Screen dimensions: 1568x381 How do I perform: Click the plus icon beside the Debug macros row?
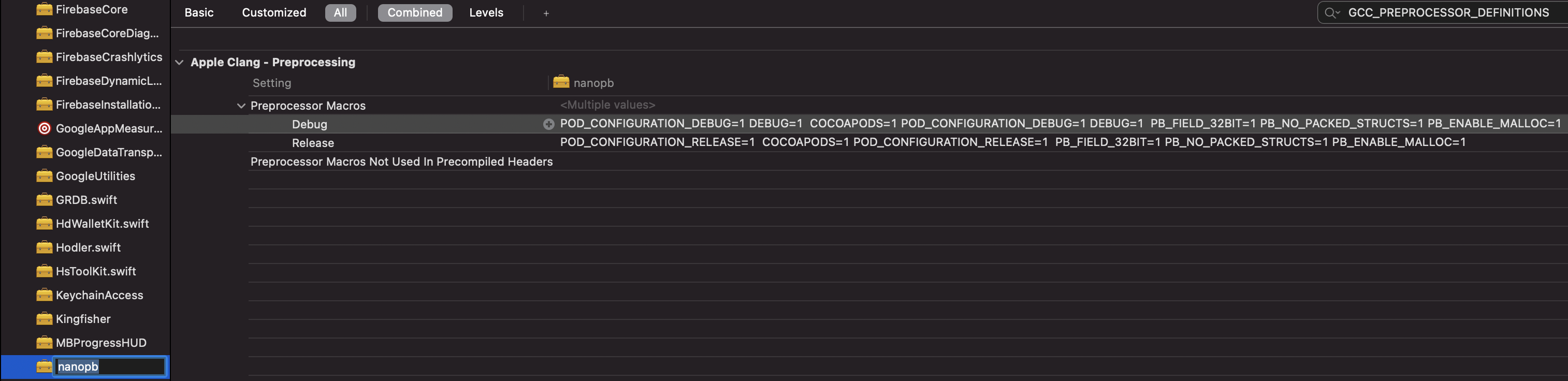pyautogui.click(x=548, y=124)
